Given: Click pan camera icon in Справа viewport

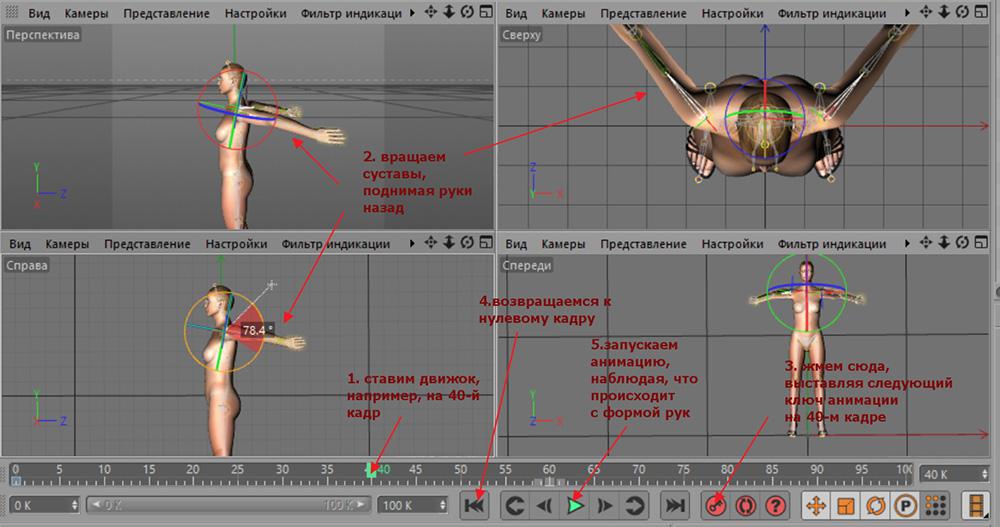Looking at the screenshot, I should click(x=430, y=242).
